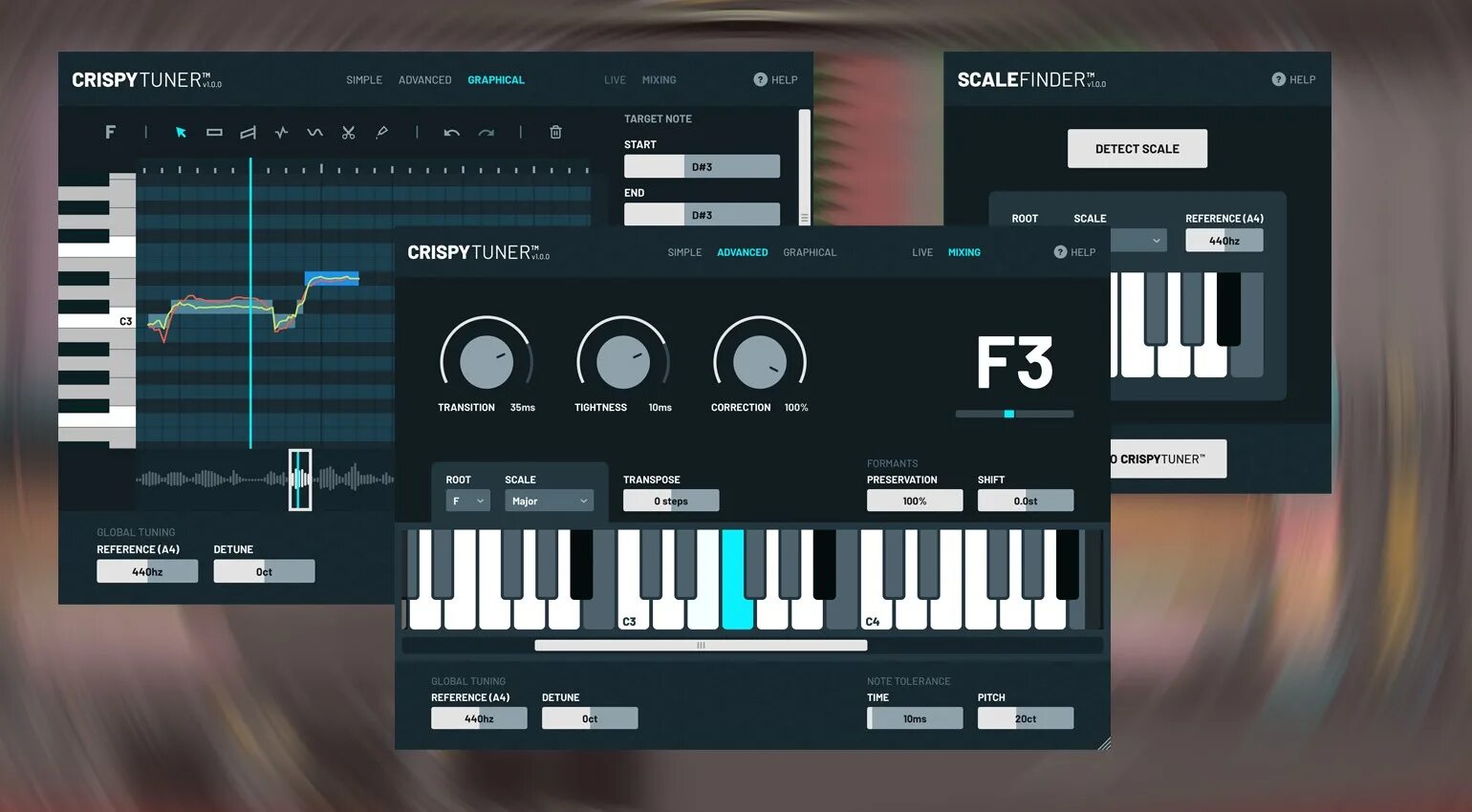Click the Formants Preservation 100% field
1472x812 pixels.
[x=915, y=501]
